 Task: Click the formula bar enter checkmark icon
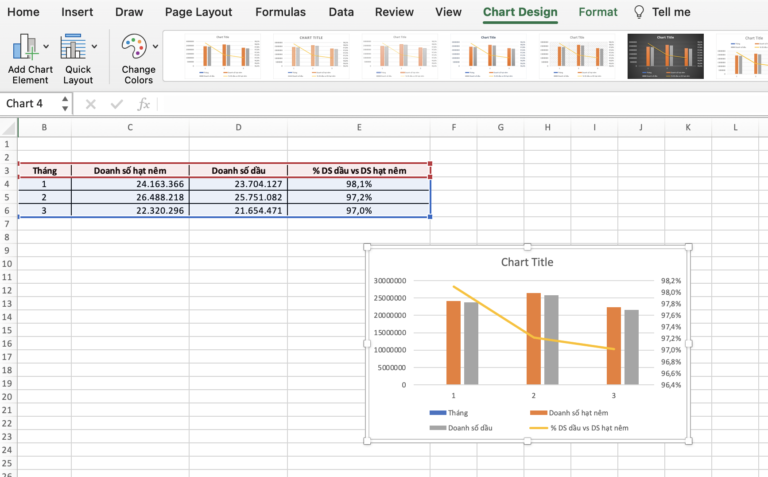[117, 104]
